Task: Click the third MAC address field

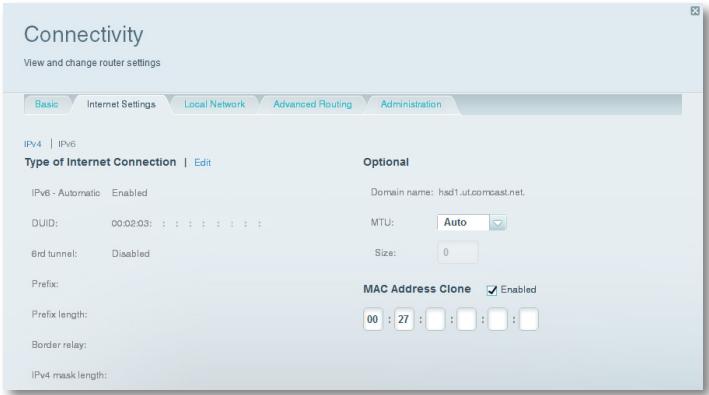Action: (x=435, y=320)
